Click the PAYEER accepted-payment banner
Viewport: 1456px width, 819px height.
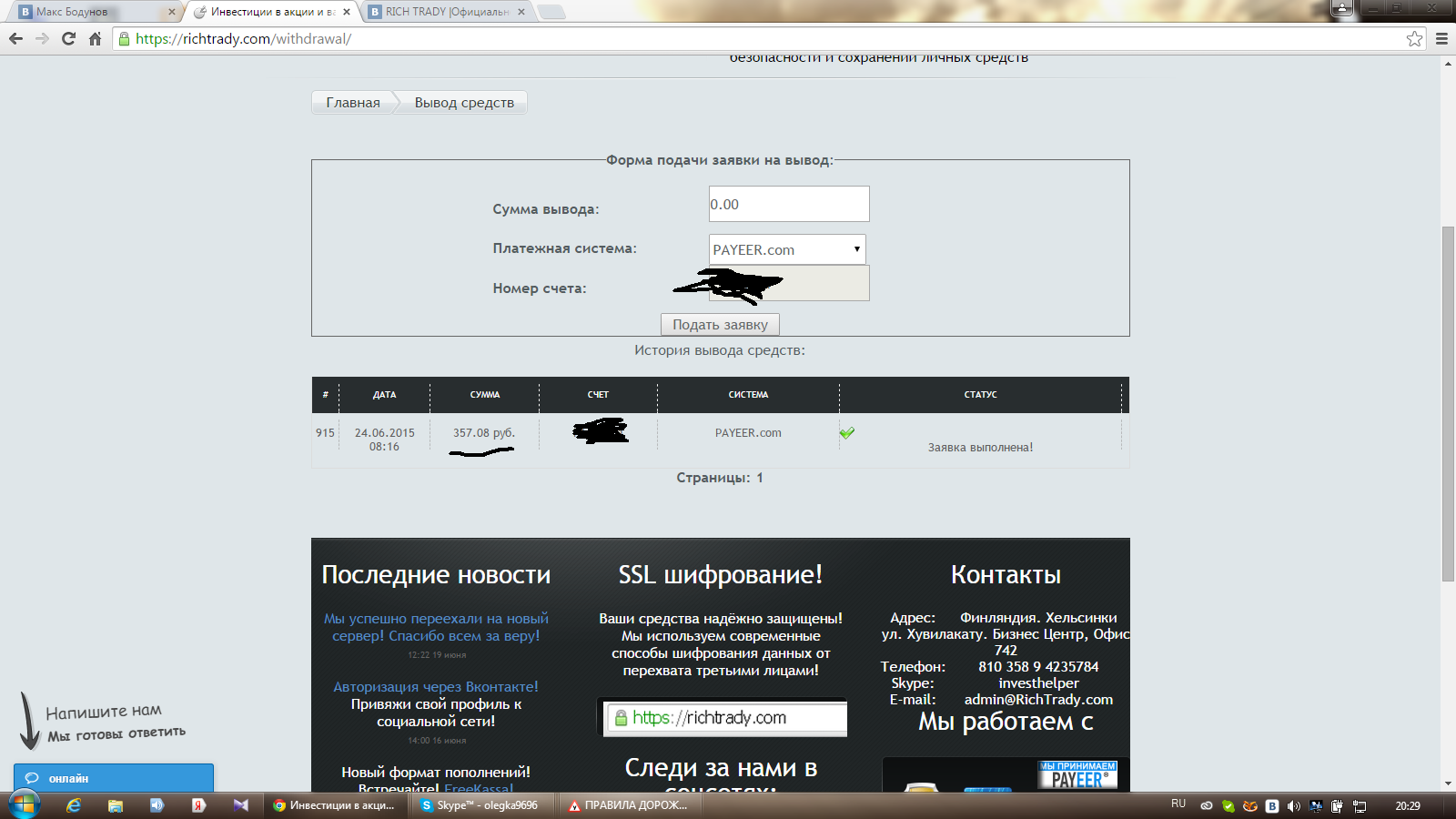[1077, 775]
